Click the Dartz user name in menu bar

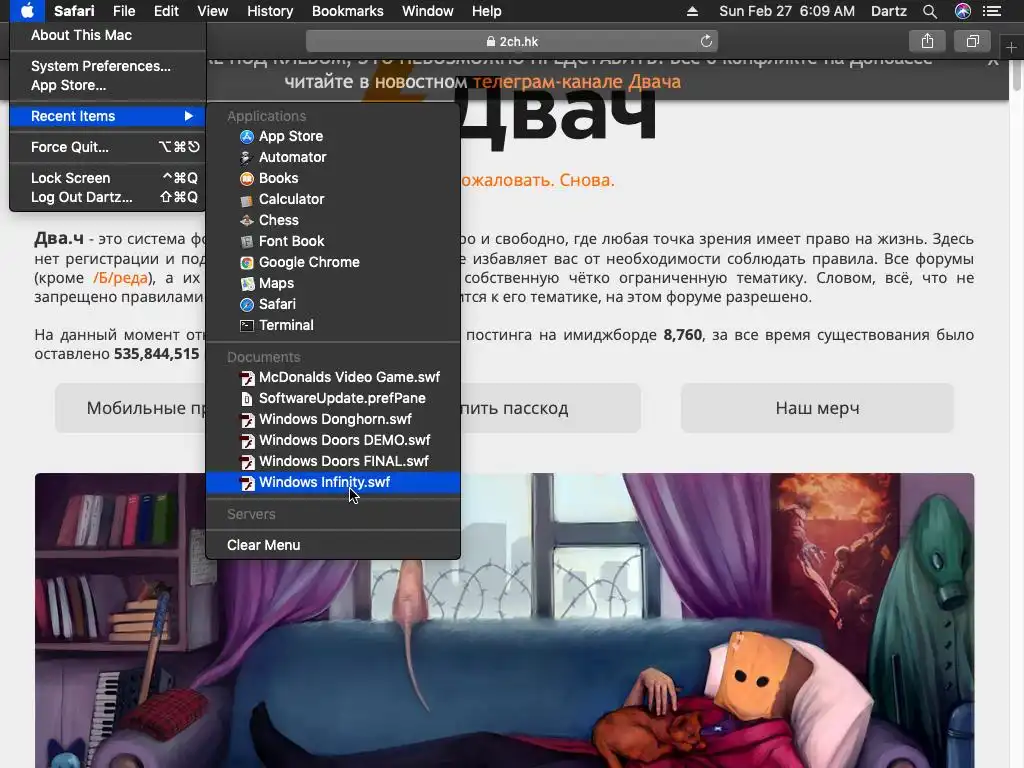coord(888,11)
